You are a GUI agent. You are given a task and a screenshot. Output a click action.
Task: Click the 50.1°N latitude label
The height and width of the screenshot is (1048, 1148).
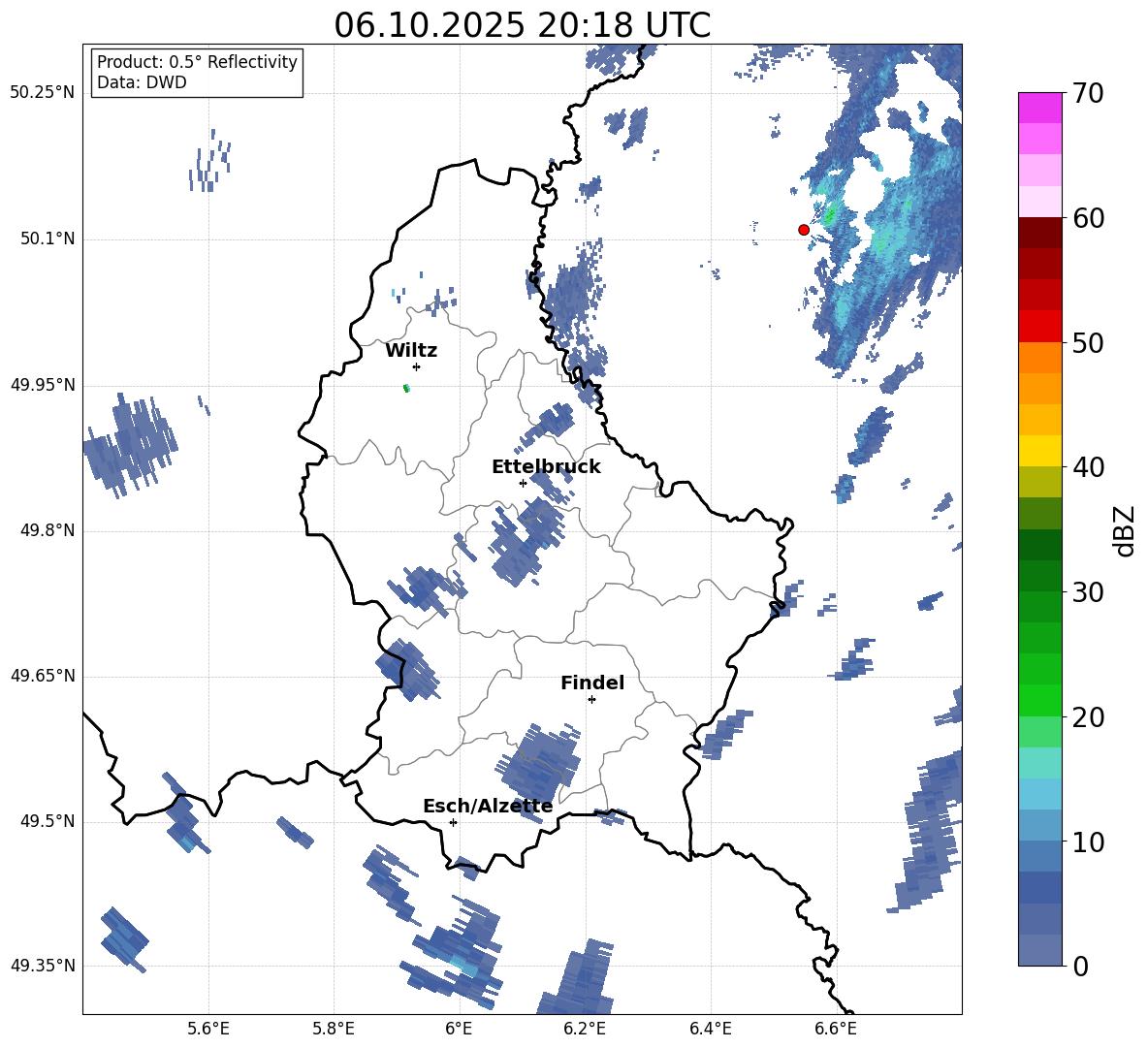[48, 239]
